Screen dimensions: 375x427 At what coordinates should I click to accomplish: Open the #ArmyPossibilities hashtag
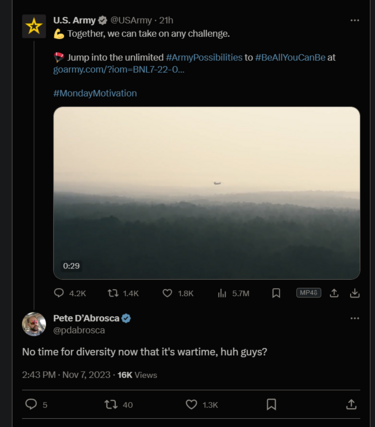click(204, 57)
